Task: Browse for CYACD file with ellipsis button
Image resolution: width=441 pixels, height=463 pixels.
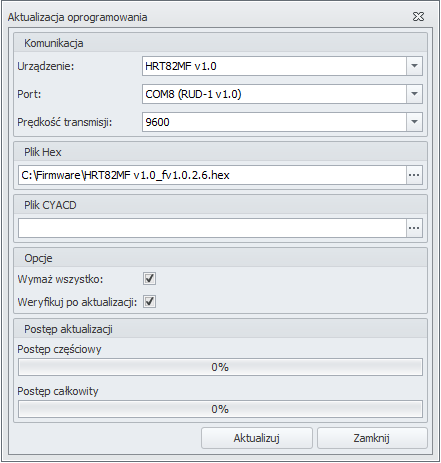Action: pyautogui.click(x=414, y=228)
